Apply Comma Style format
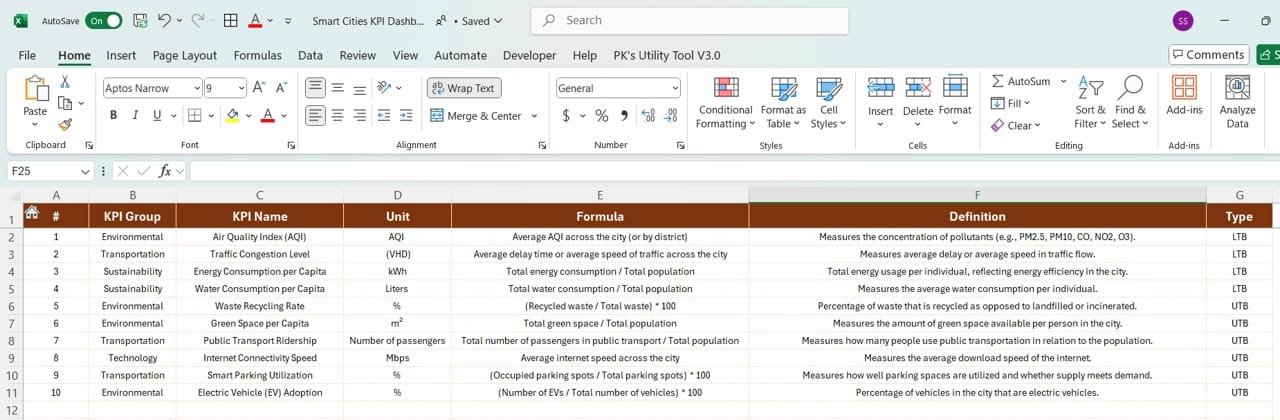The width and height of the screenshot is (1280, 420). 625,116
